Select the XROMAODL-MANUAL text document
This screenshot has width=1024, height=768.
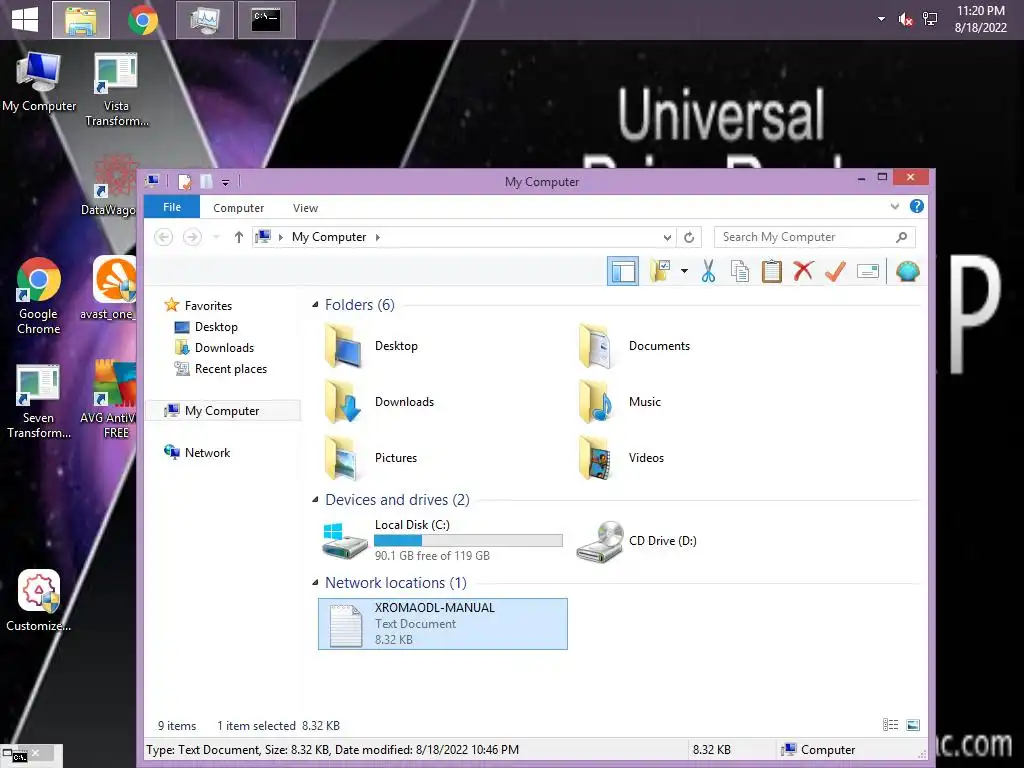(443, 624)
